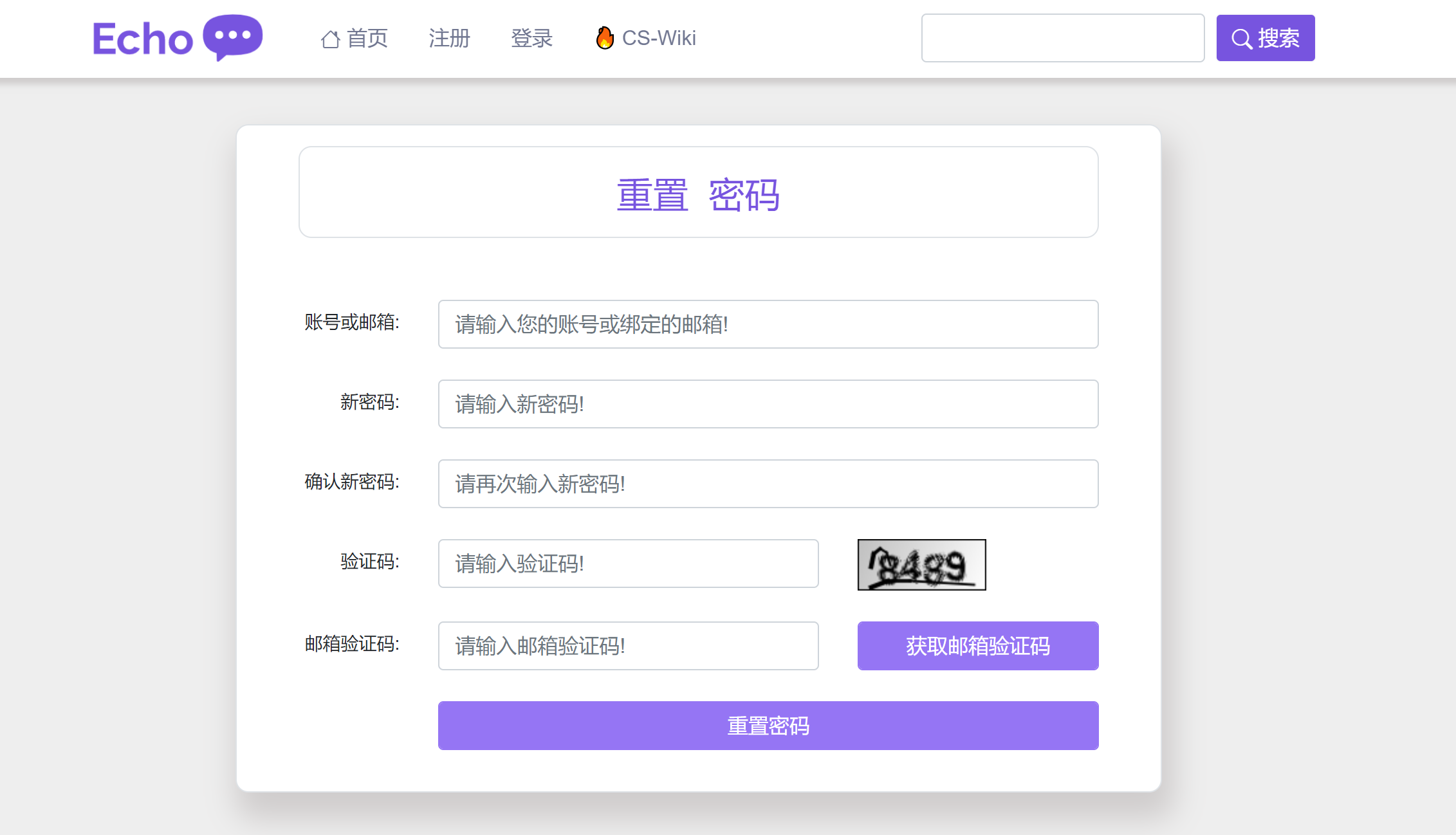Focus the email verification code field
The height and width of the screenshot is (835, 1456).
coord(628,646)
